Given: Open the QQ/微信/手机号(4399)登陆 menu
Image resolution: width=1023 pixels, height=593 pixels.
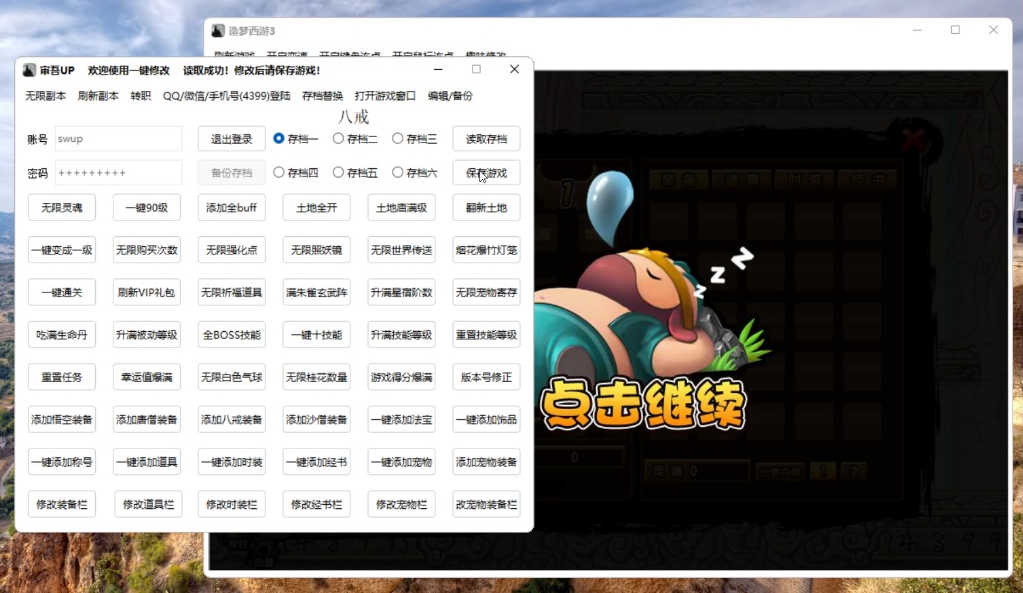Looking at the screenshot, I should pyautogui.click(x=226, y=96).
